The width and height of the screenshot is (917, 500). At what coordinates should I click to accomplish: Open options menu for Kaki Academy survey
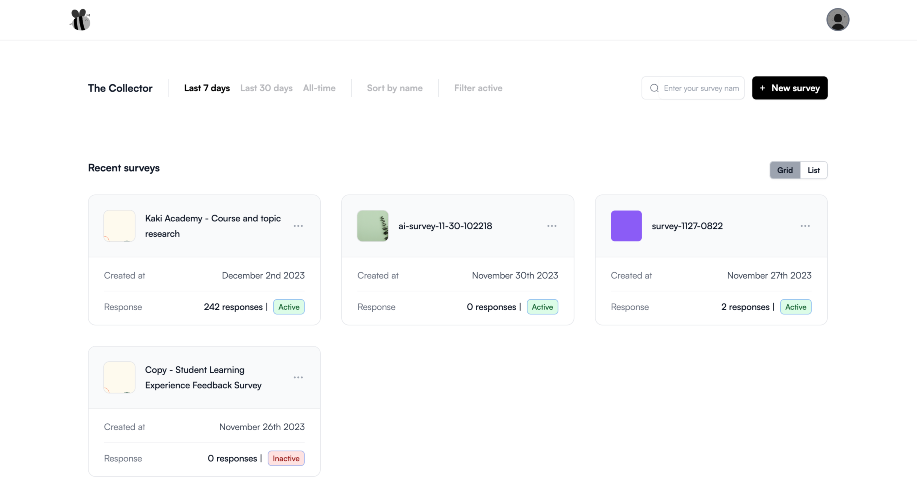click(298, 226)
